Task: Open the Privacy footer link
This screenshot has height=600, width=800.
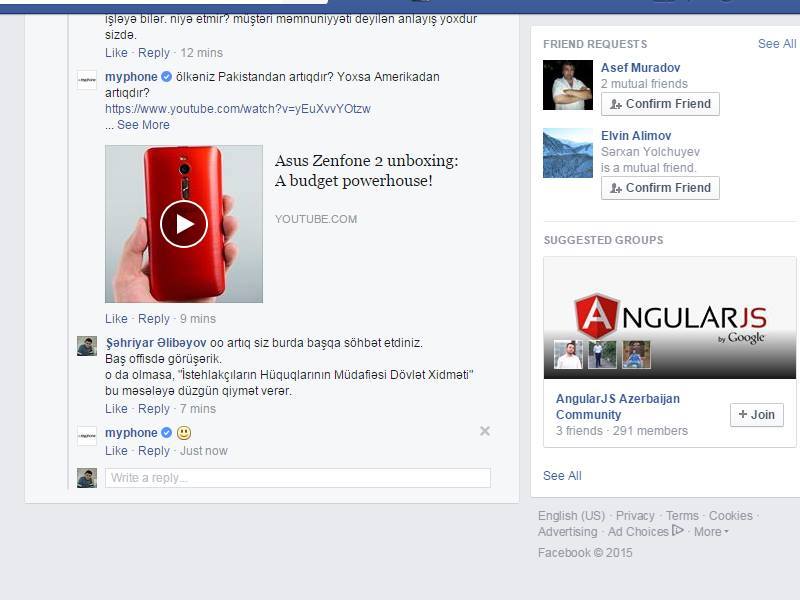Action: click(x=635, y=516)
